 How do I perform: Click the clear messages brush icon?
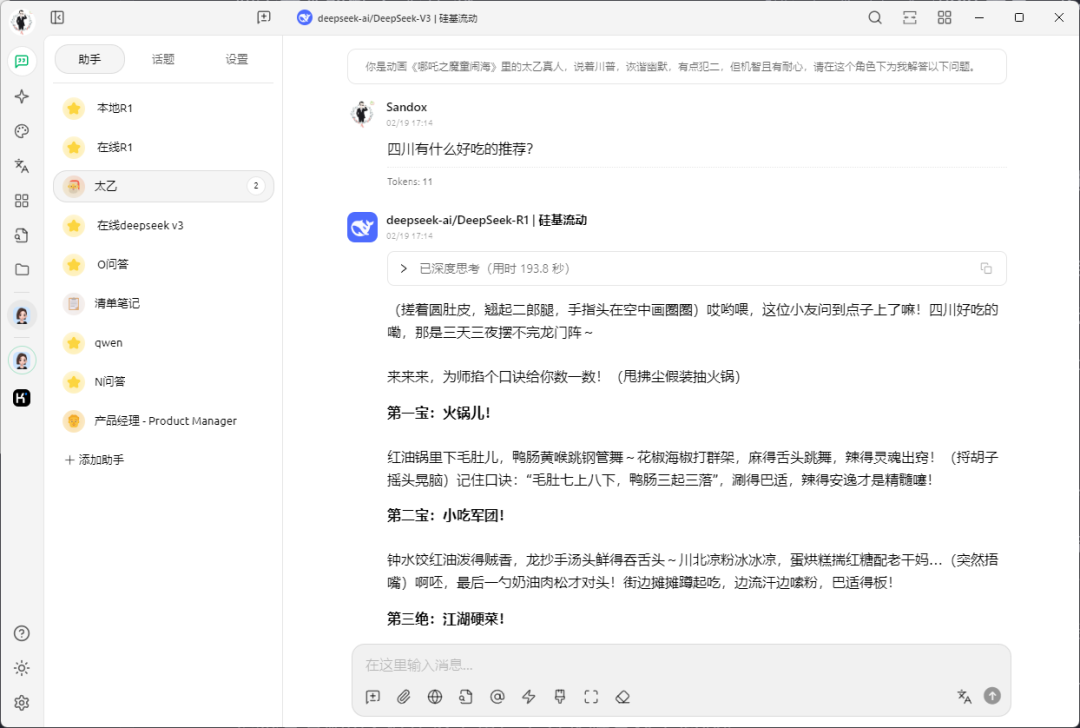tap(560, 697)
